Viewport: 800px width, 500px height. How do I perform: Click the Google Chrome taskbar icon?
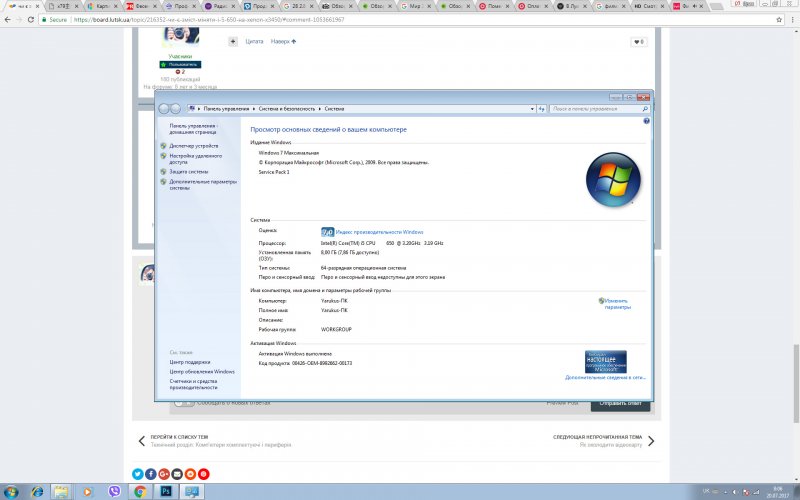140,491
